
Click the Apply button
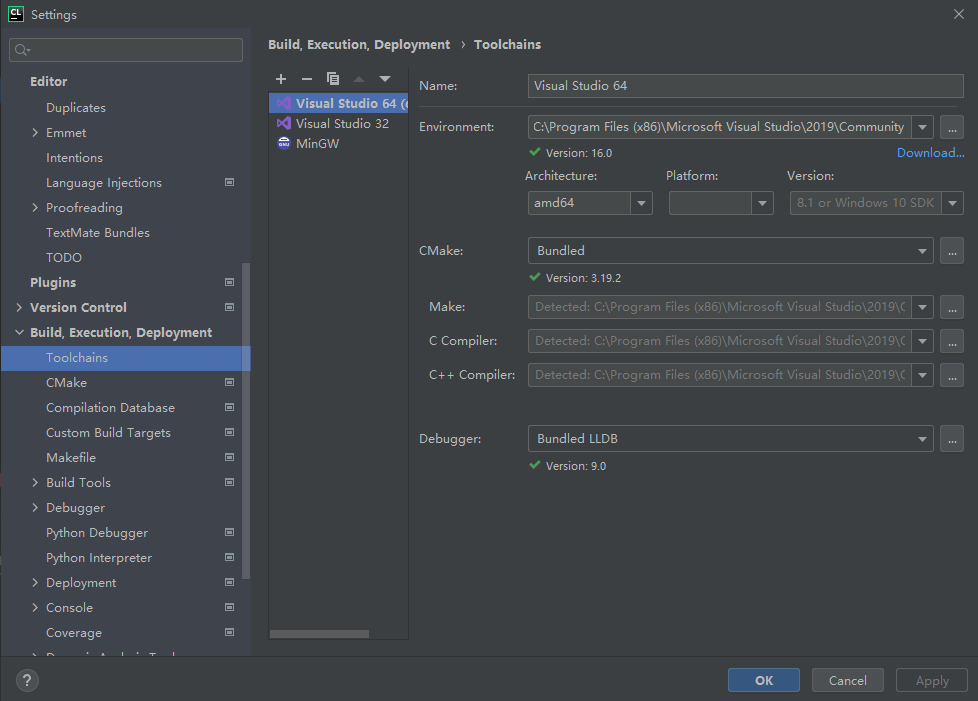pos(932,680)
